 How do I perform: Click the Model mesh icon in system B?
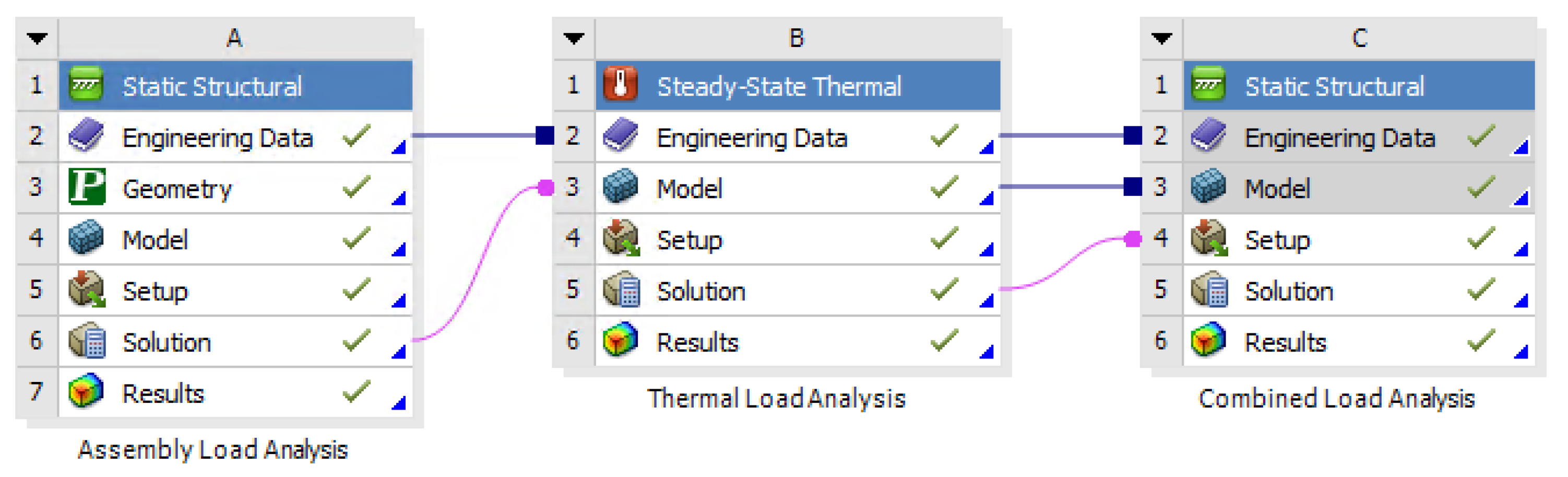pos(620,187)
